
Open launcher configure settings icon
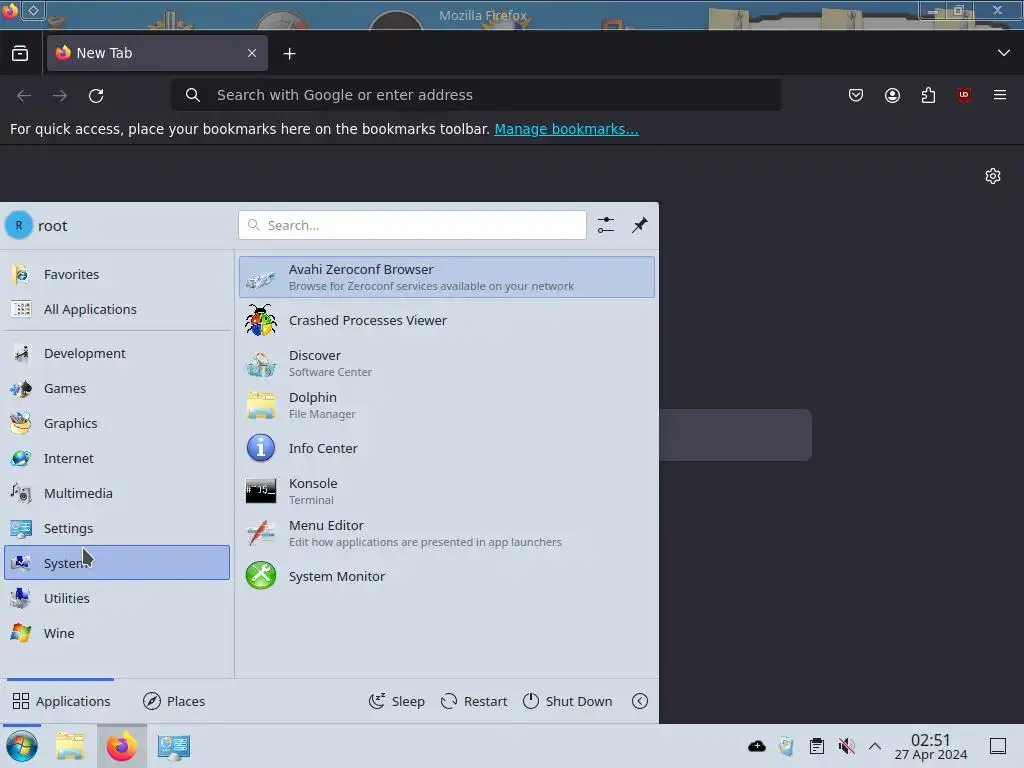click(x=606, y=225)
